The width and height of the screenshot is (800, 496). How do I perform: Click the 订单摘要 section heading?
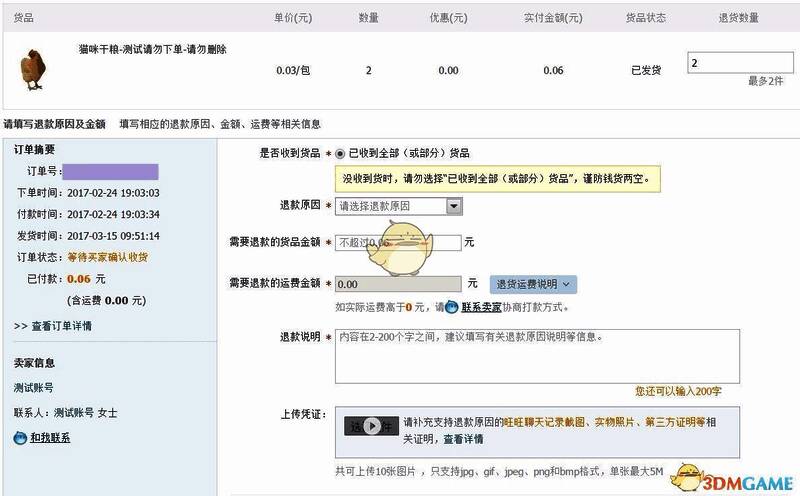pyautogui.click(x=34, y=150)
